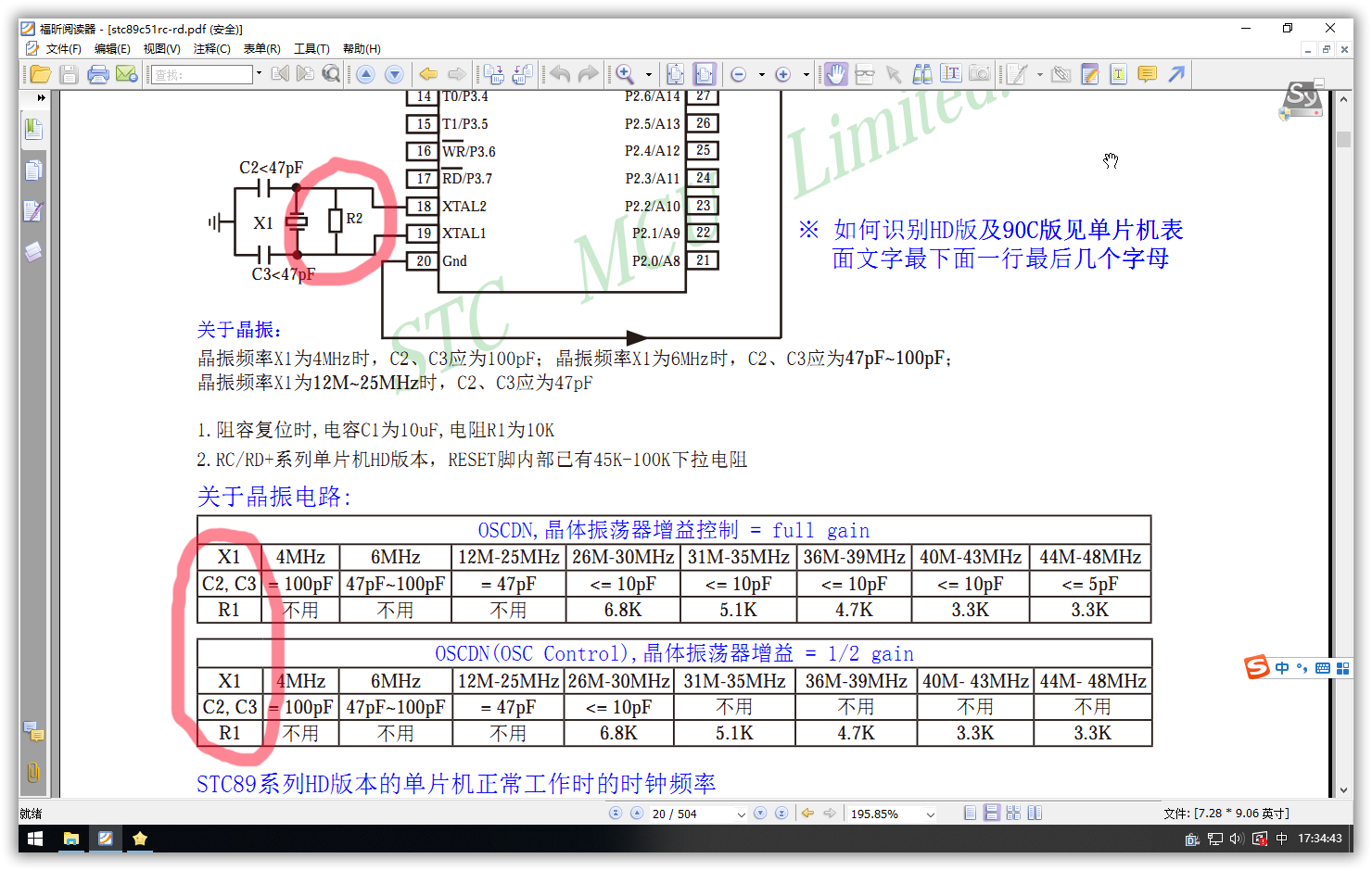Open the comments panel in left sidebar
This screenshot has height=871, width=1372.
point(33,733)
